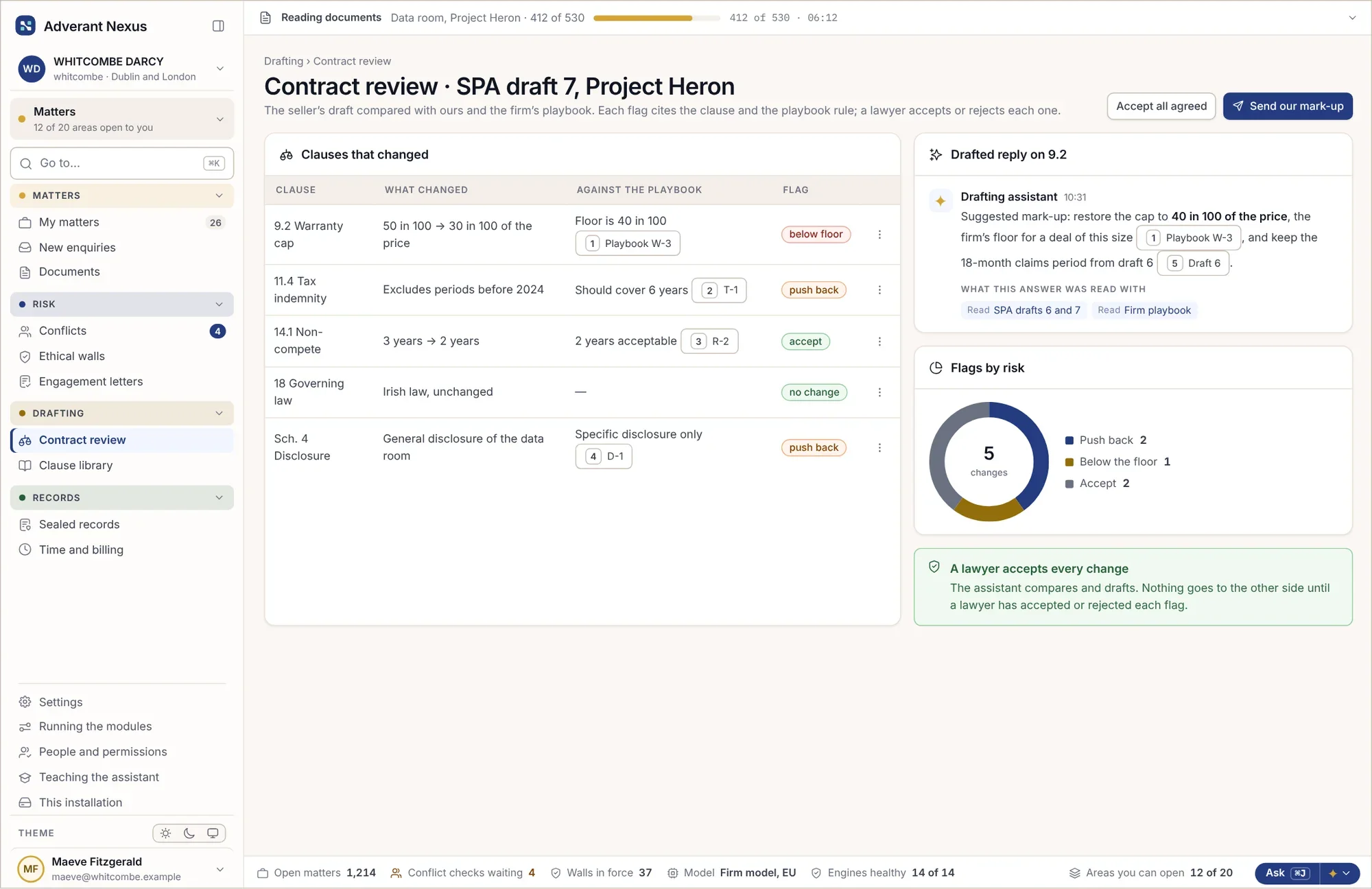Open Sealed records in the sidebar

(x=122, y=525)
